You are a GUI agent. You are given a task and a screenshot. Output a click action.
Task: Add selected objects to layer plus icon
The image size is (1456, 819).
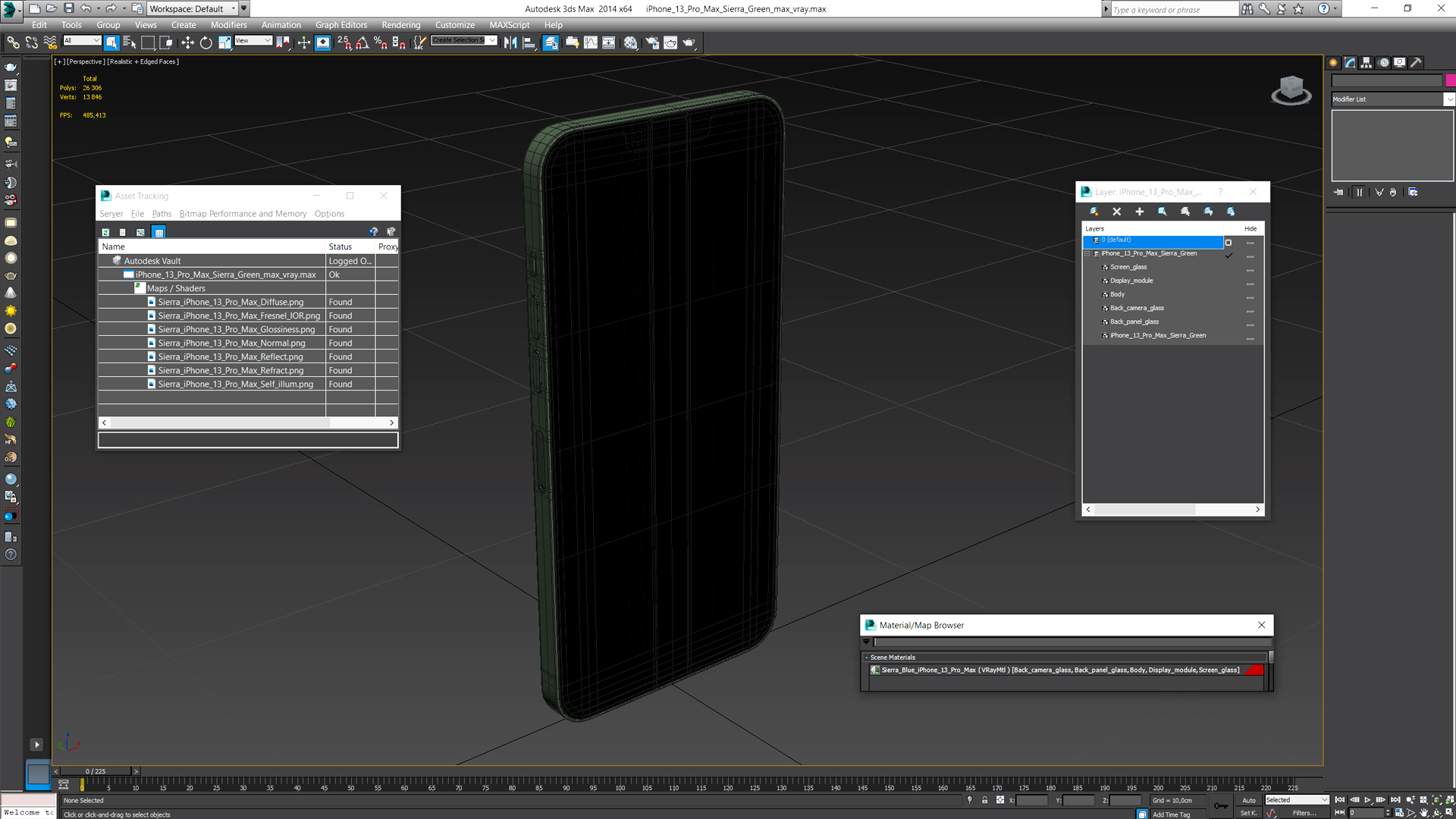pos(1139,212)
